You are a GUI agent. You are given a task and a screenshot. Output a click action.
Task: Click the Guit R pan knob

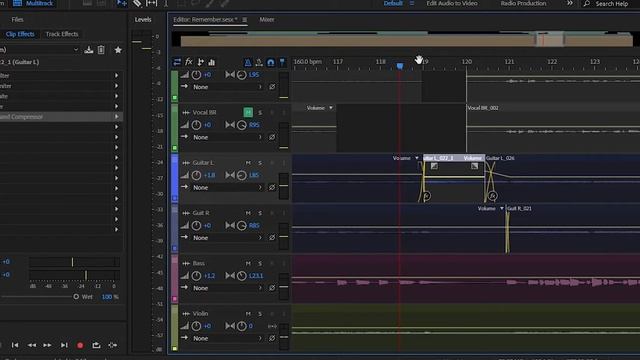point(242,225)
